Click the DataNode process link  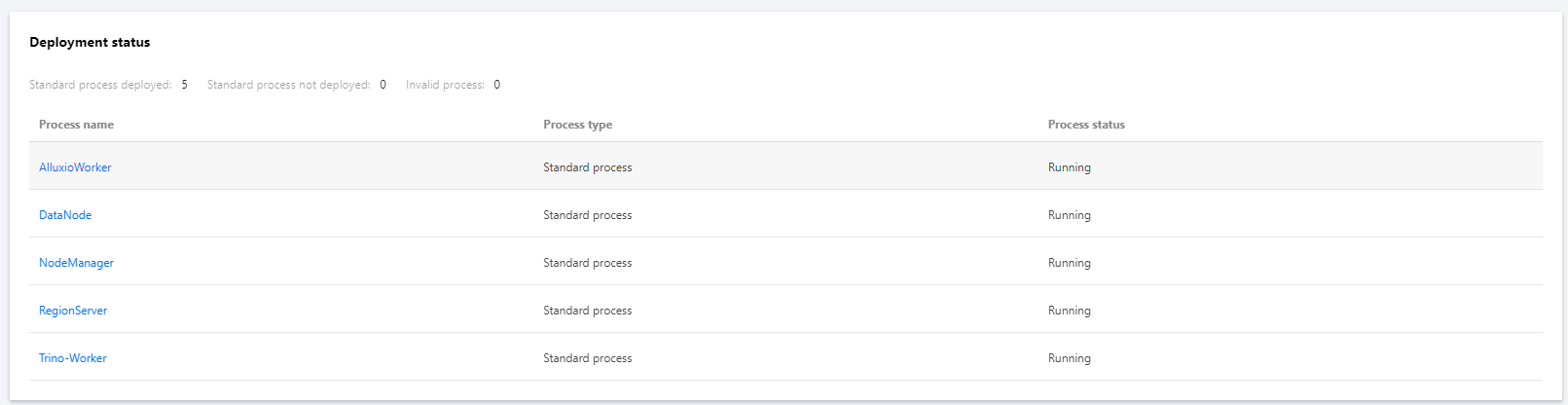[65, 215]
